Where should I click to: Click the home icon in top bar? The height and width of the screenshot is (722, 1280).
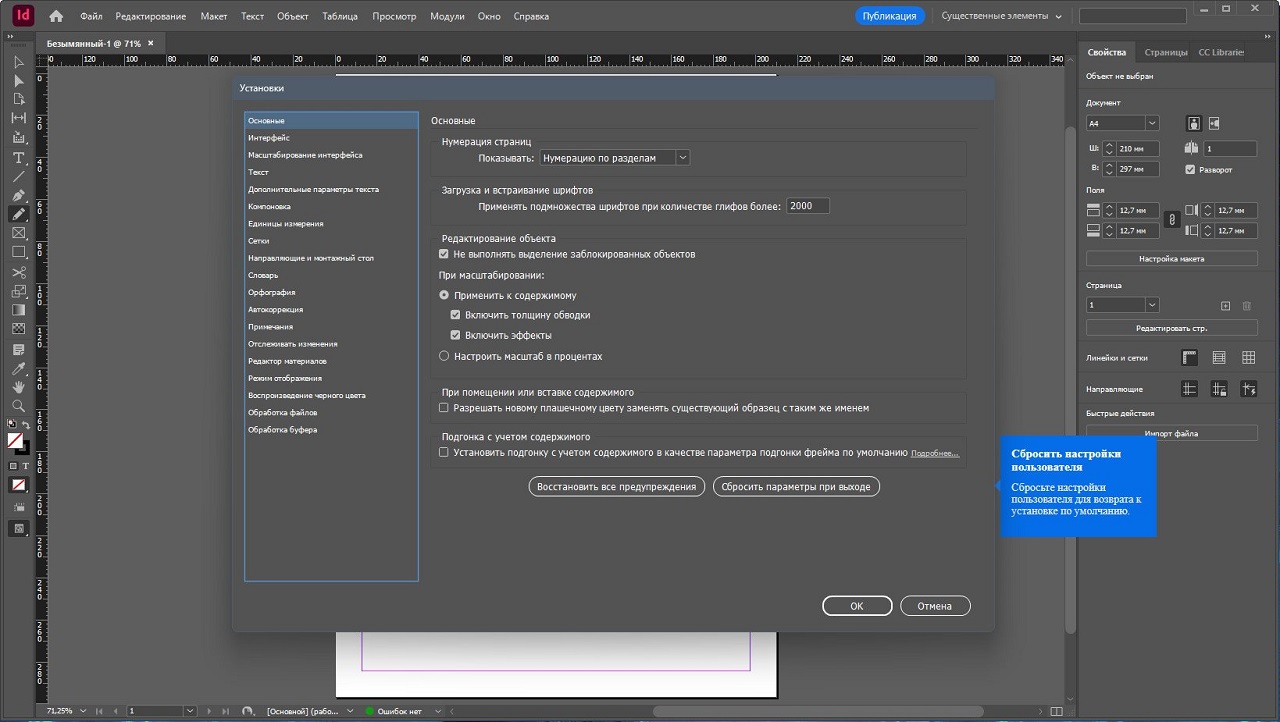tap(56, 16)
